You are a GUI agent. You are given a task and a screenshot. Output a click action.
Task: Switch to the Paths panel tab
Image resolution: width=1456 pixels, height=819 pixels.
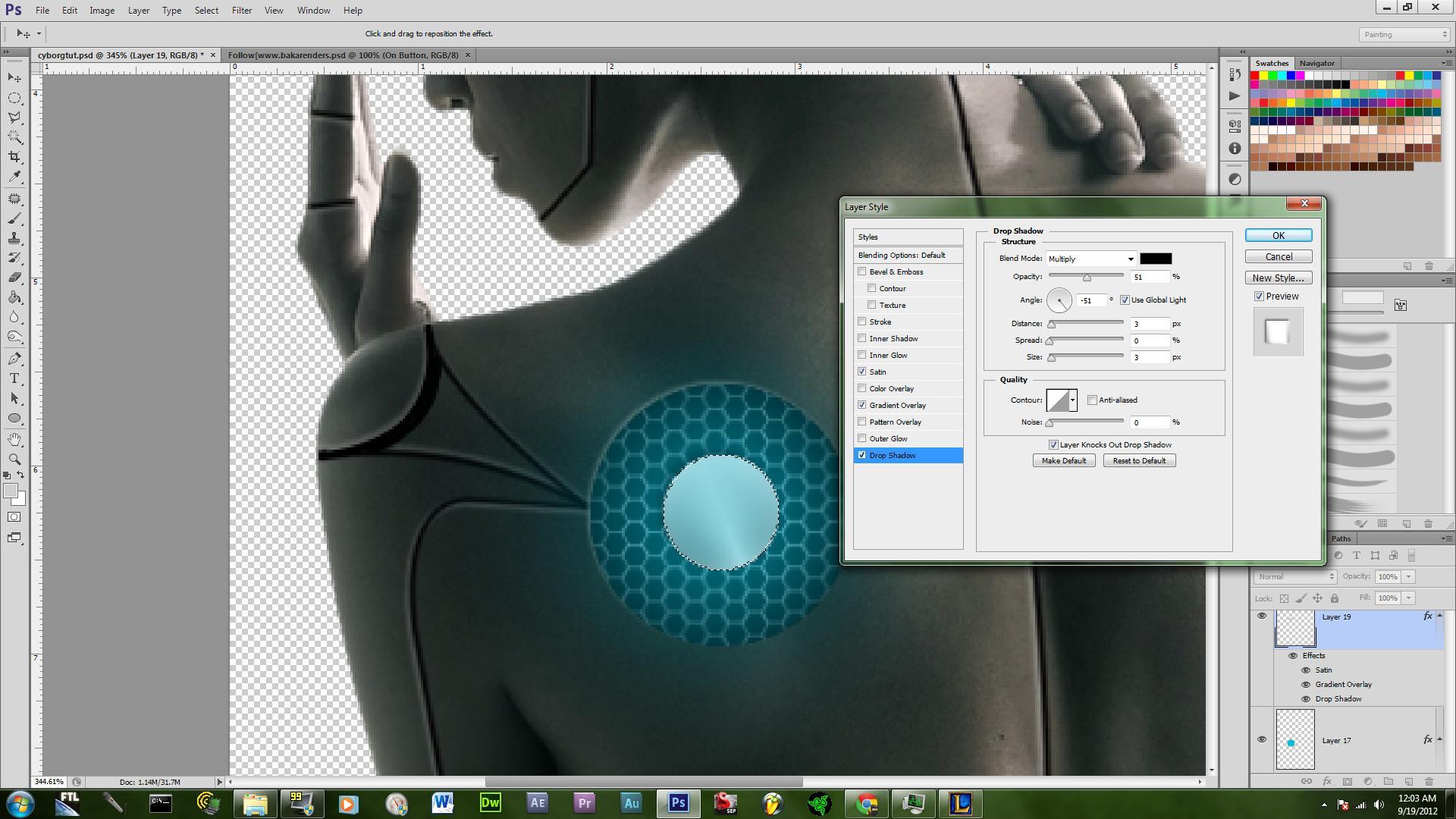pyautogui.click(x=1341, y=538)
